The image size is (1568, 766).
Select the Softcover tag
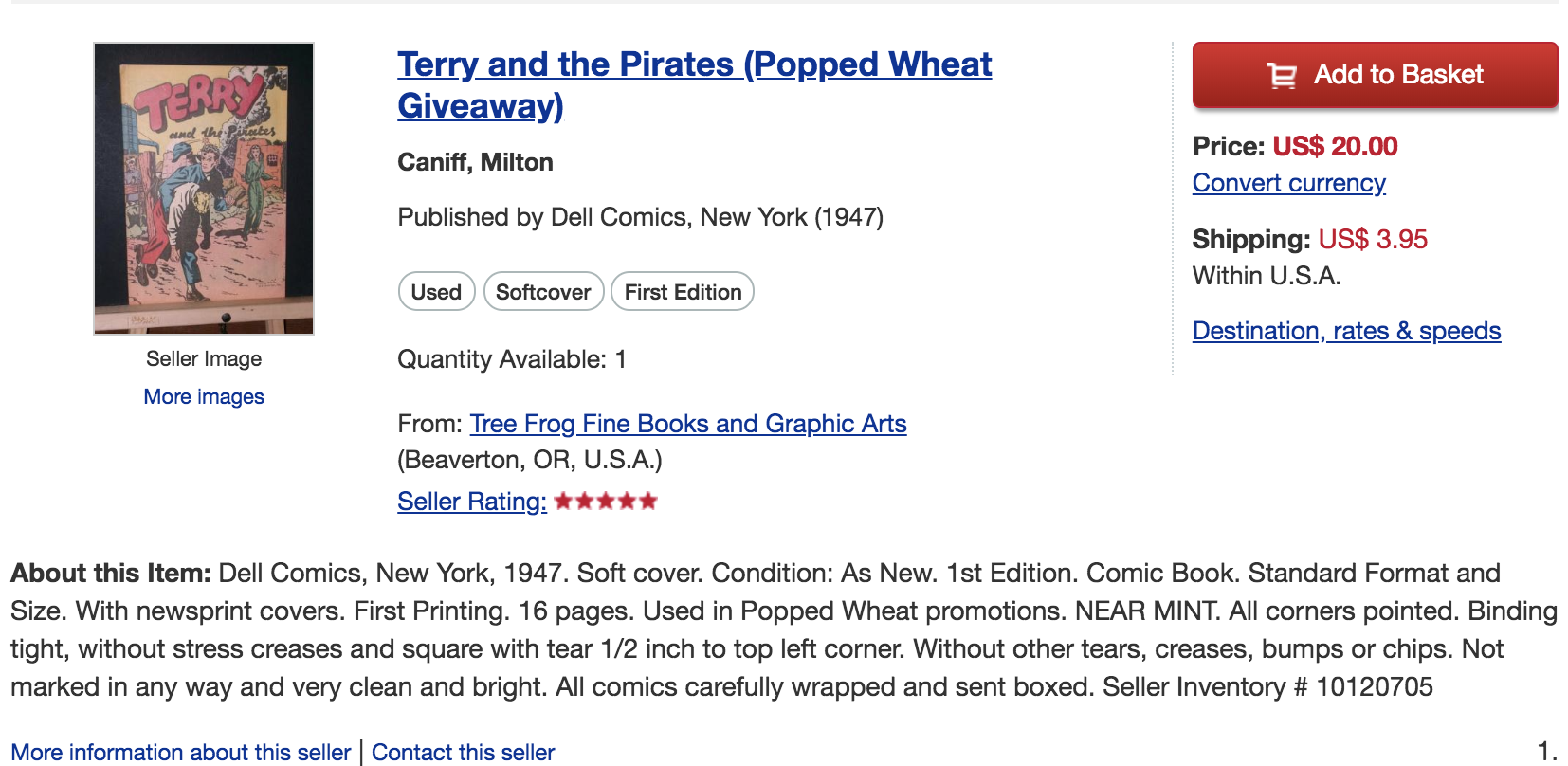(543, 291)
